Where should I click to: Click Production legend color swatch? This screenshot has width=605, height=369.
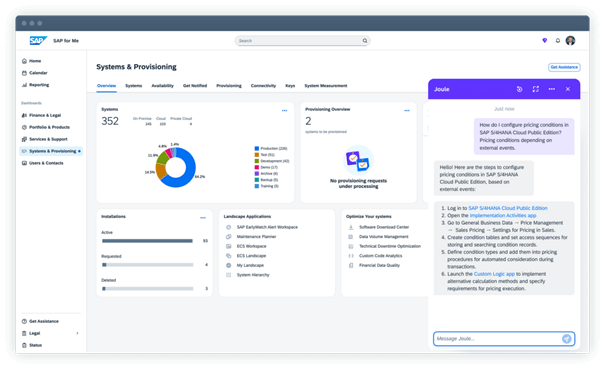pos(257,149)
